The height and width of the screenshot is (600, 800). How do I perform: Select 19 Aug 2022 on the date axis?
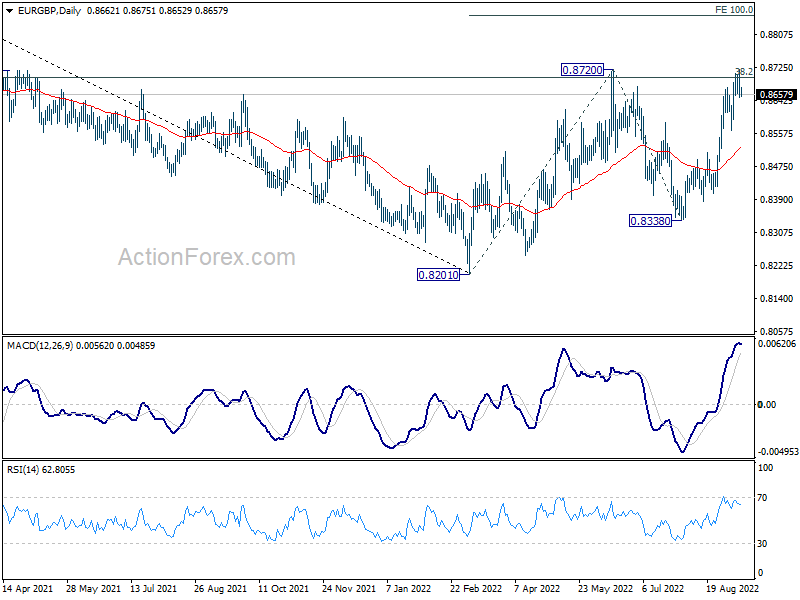point(732,590)
